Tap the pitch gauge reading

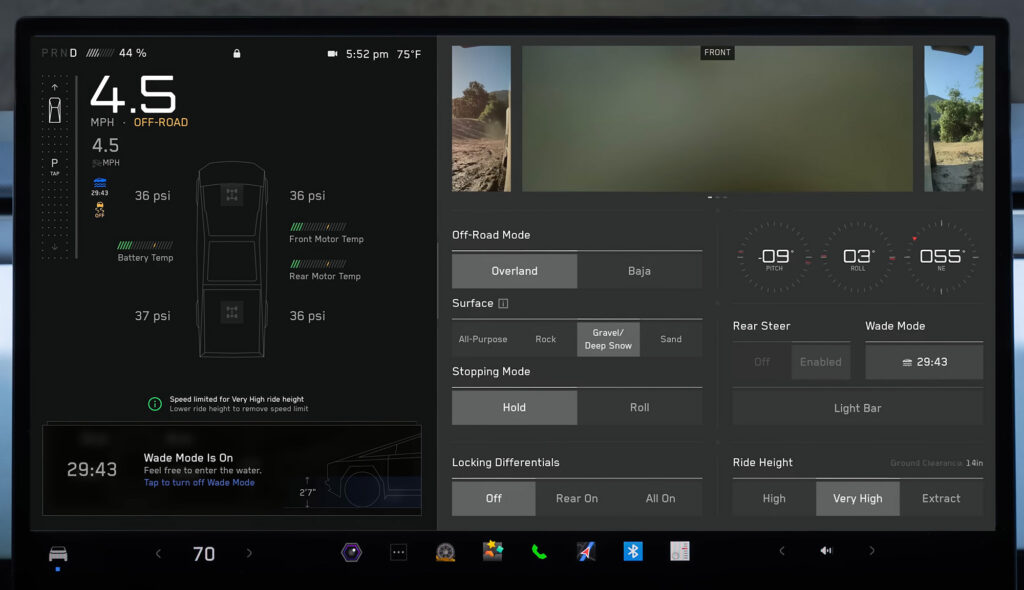[x=775, y=257]
